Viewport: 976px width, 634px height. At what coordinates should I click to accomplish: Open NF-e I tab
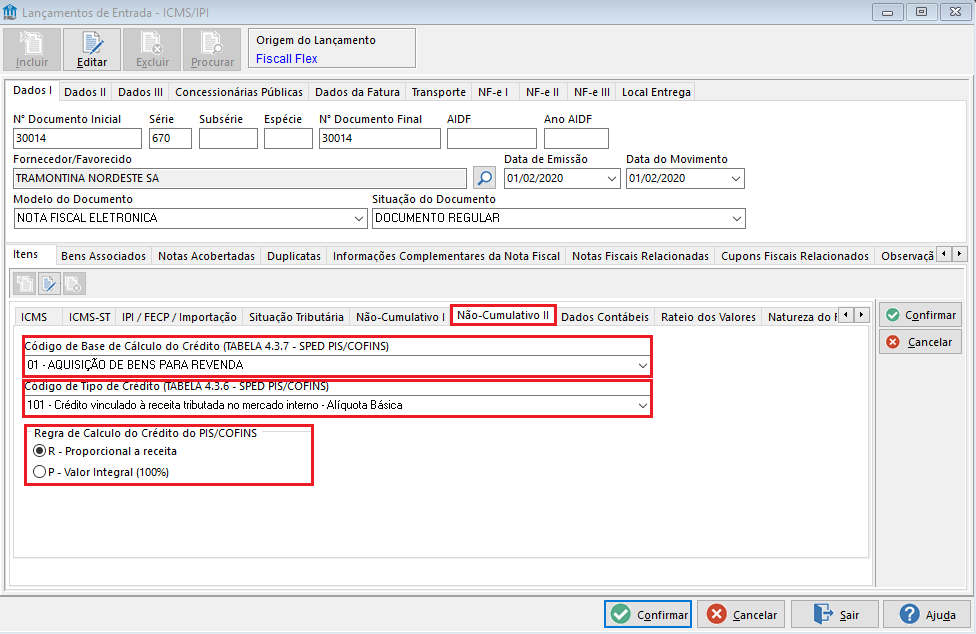pyautogui.click(x=493, y=92)
